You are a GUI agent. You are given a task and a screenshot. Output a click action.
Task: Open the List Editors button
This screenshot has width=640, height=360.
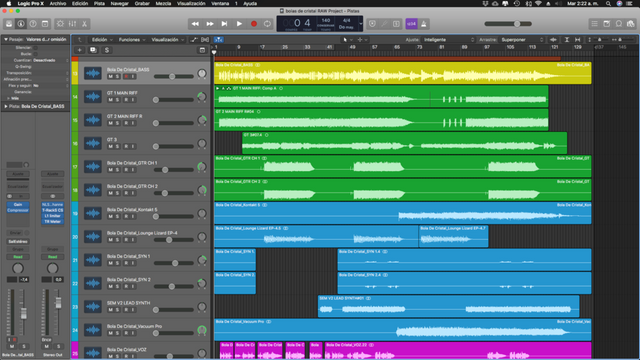[595, 24]
